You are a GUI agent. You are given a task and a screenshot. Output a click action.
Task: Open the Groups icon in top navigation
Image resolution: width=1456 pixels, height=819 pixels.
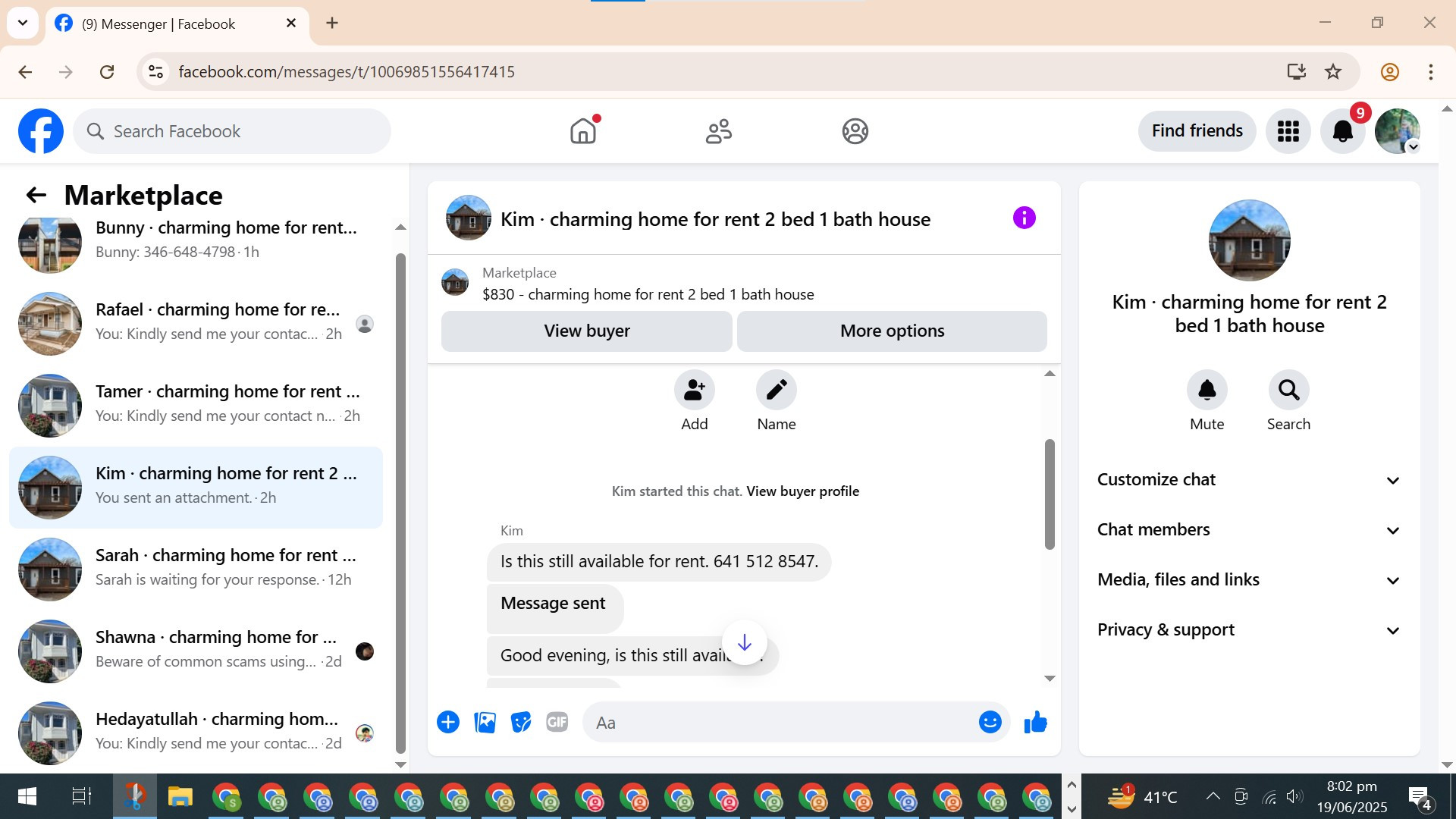(x=855, y=131)
